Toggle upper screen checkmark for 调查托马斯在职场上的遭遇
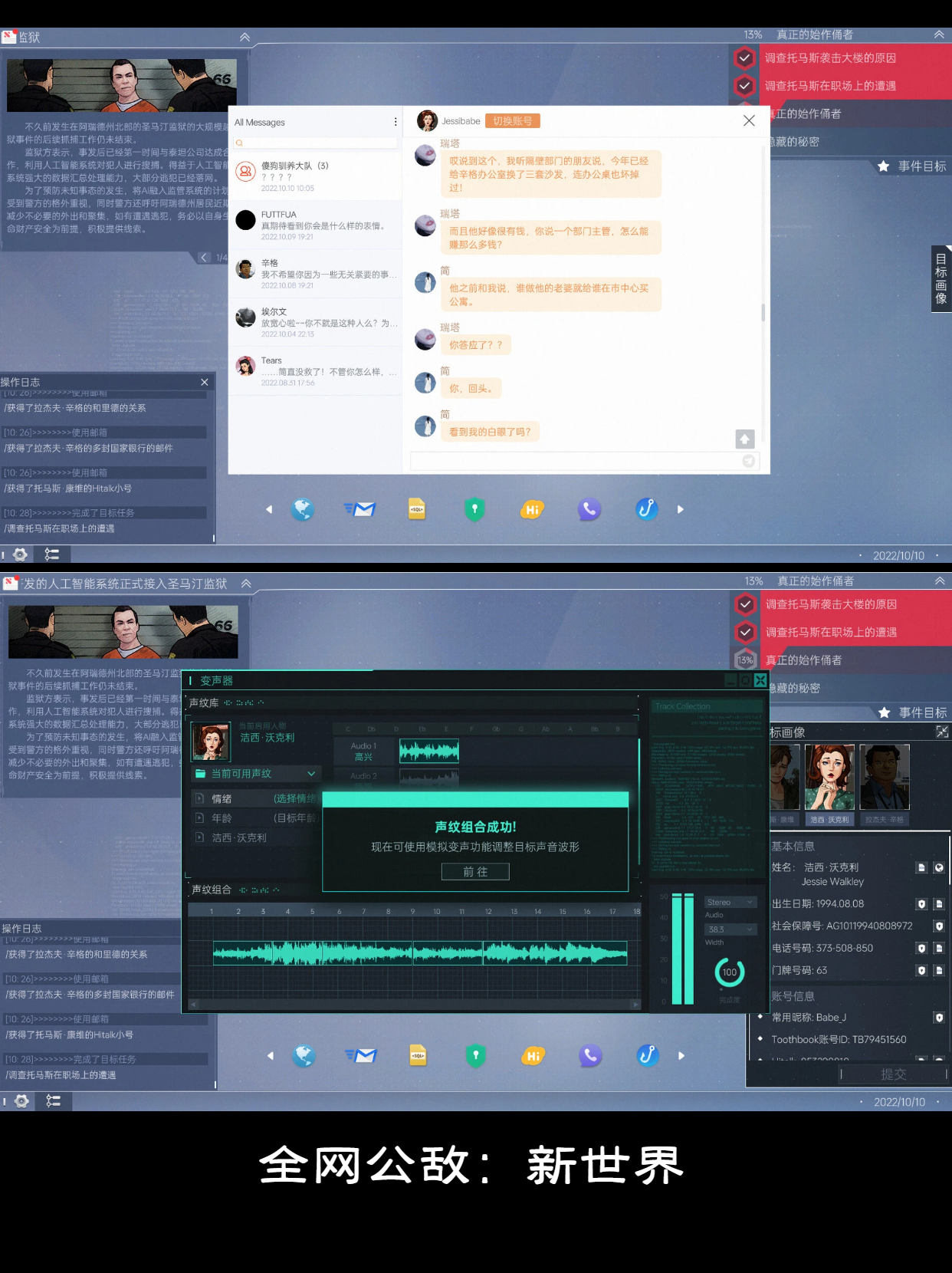Screen dimensions: 952x1273 pos(744,86)
